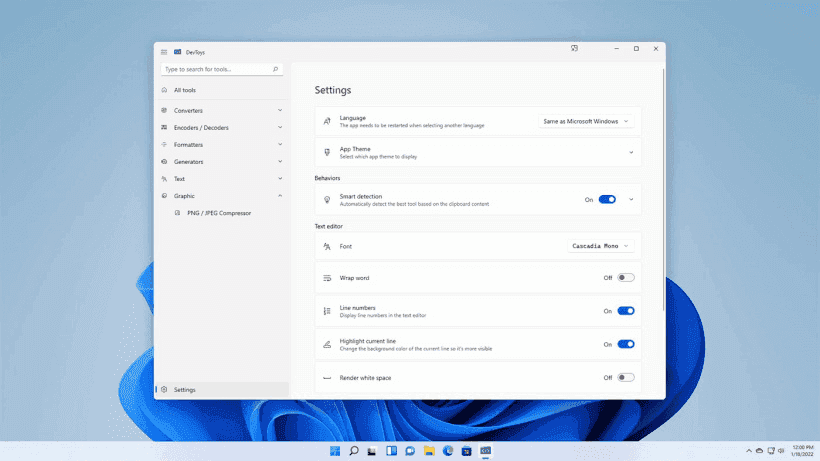The height and width of the screenshot is (461, 820).
Task: Click the Line numbers list icon
Action: [x=327, y=311]
